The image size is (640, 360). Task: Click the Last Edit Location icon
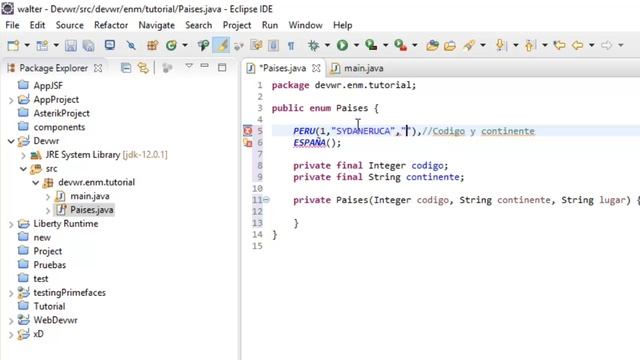point(560,45)
